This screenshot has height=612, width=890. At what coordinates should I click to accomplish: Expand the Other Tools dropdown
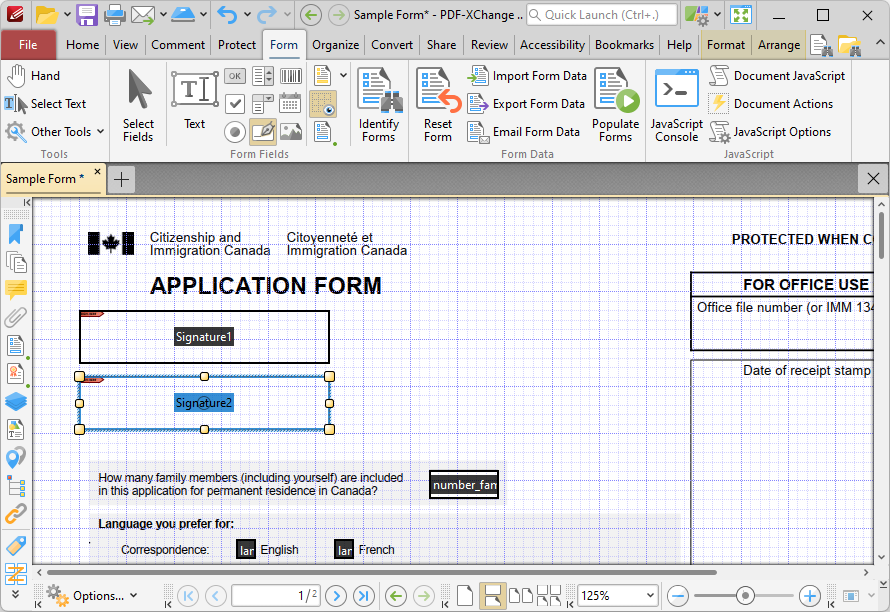point(55,131)
